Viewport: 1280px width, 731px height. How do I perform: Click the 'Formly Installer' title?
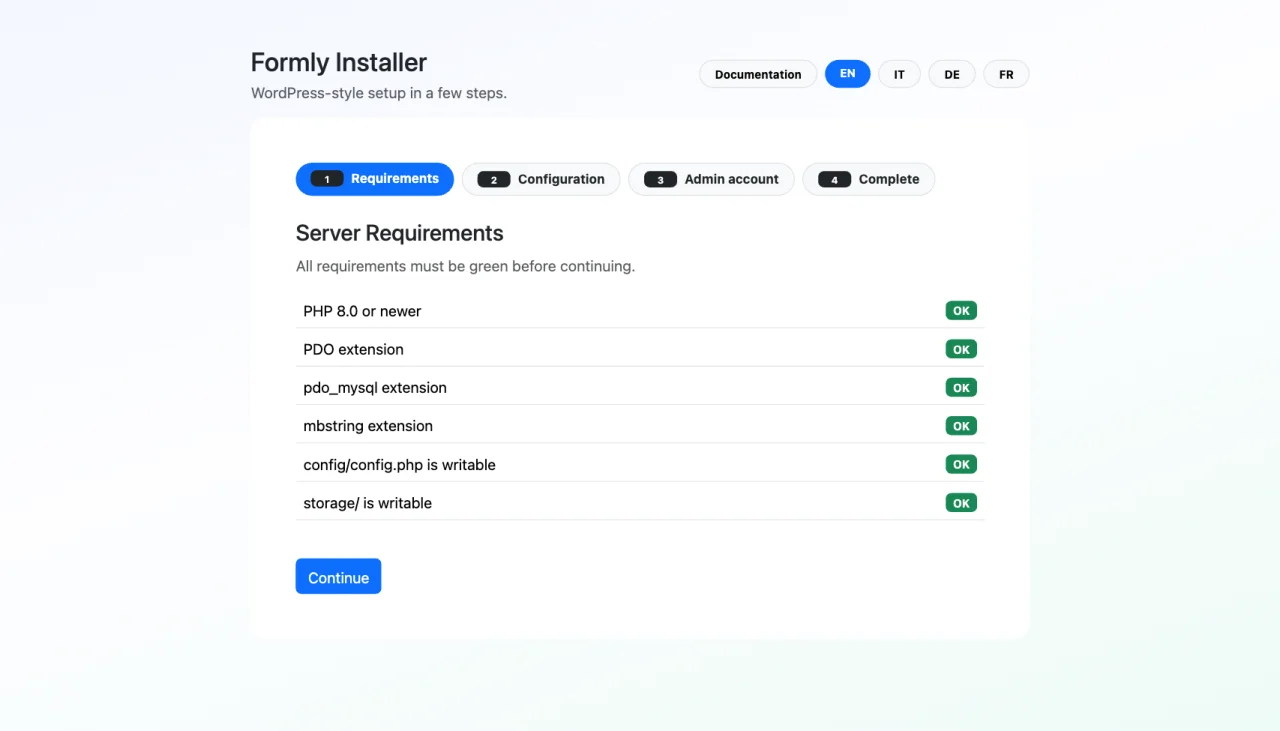[x=338, y=62]
